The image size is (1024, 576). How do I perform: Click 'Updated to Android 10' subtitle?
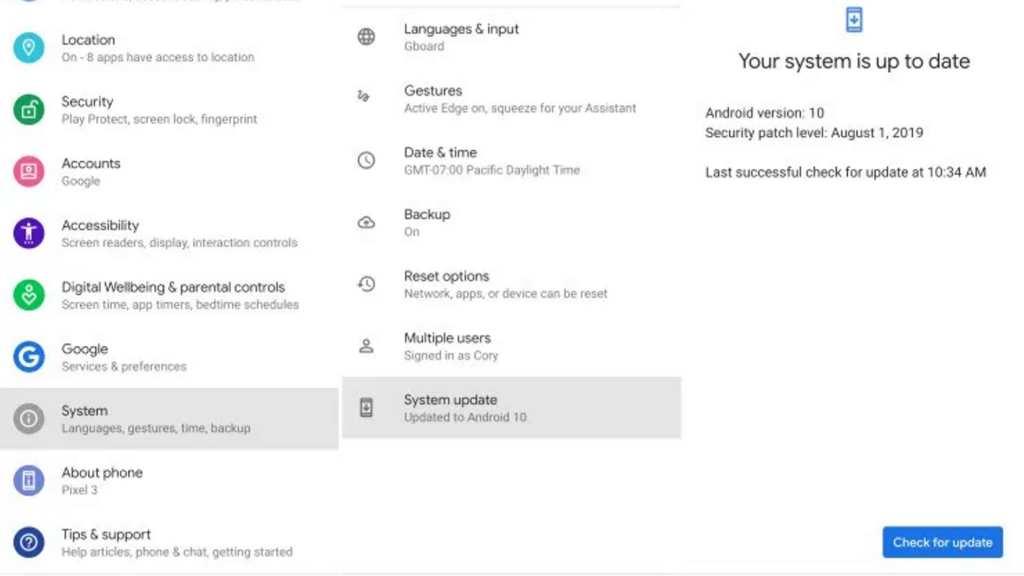coord(465,417)
